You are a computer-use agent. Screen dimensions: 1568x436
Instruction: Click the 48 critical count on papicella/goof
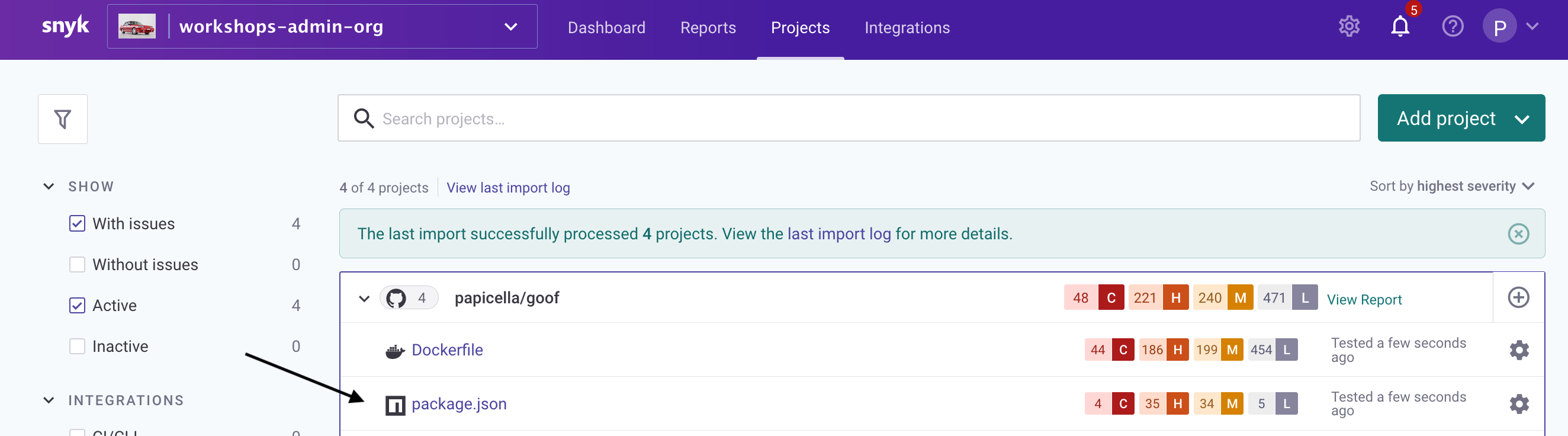[1081, 299]
